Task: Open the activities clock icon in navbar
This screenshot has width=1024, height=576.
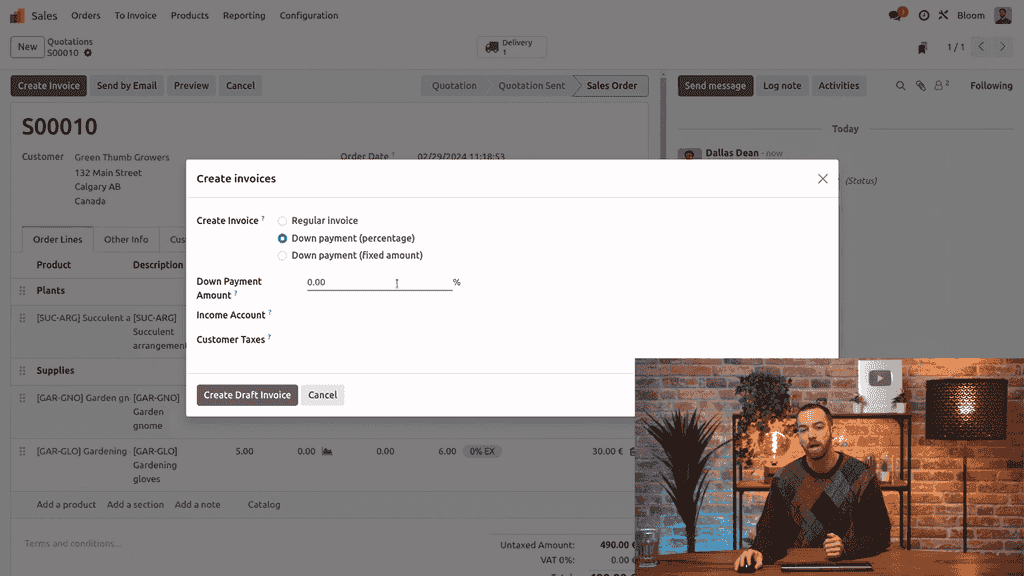Action: click(924, 16)
